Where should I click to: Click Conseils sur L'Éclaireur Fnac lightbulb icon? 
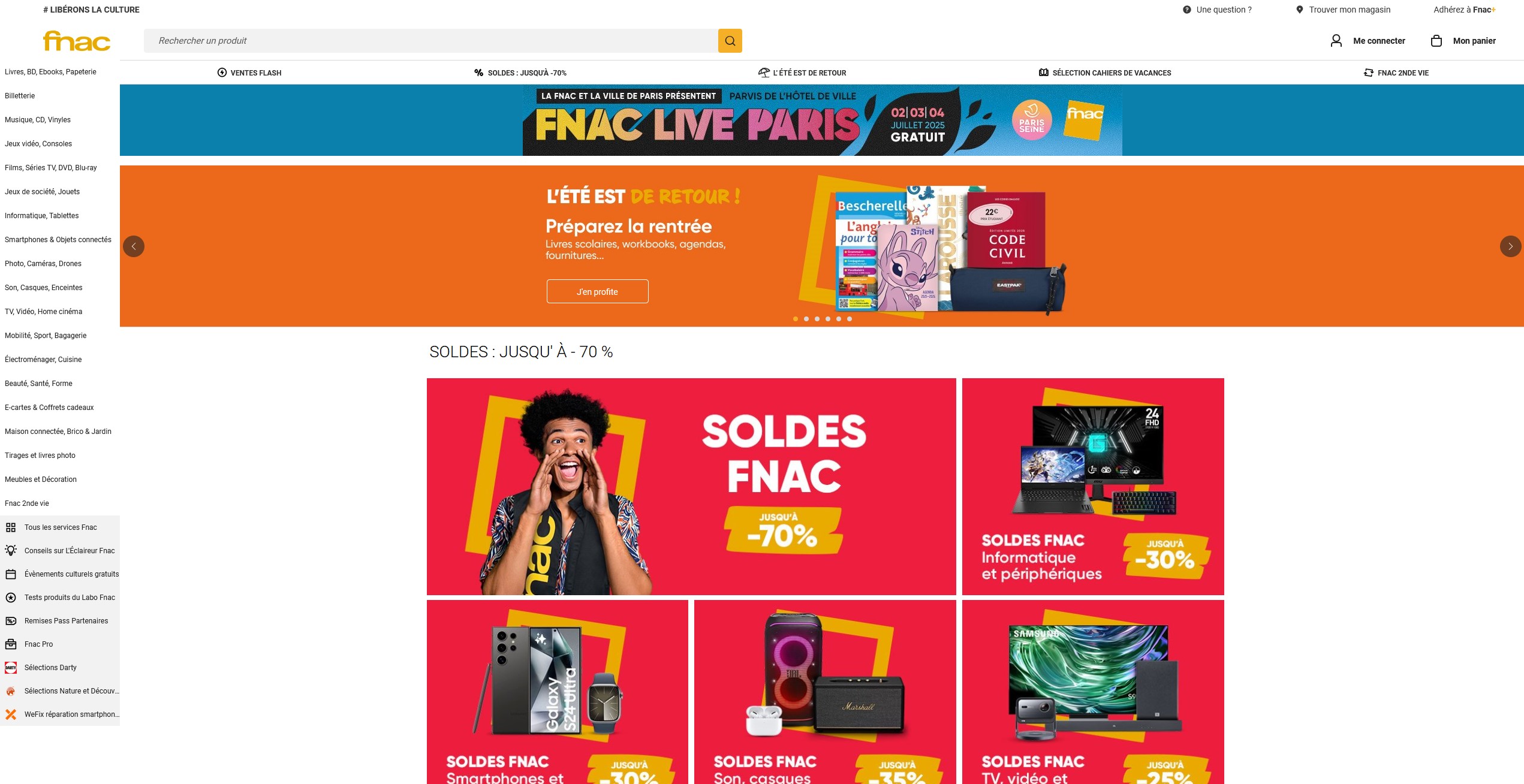click(x=11, y=550)
